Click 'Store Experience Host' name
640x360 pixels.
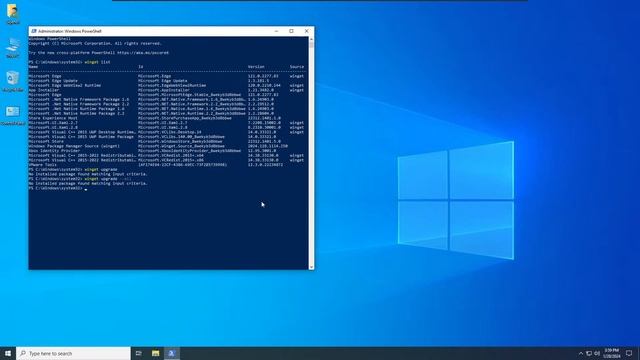[x=53, y=118]
